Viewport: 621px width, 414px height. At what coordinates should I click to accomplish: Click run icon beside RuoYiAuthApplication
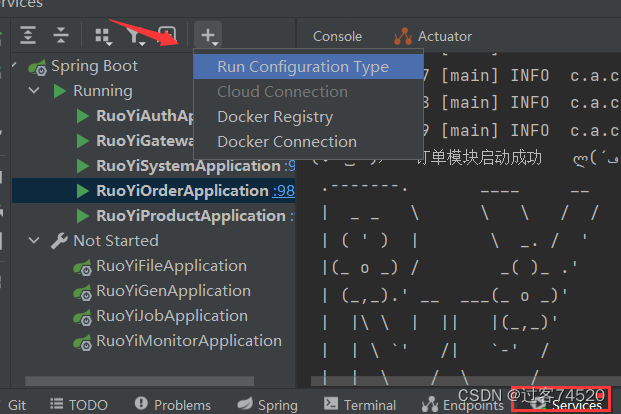click(x=82, y=116)
